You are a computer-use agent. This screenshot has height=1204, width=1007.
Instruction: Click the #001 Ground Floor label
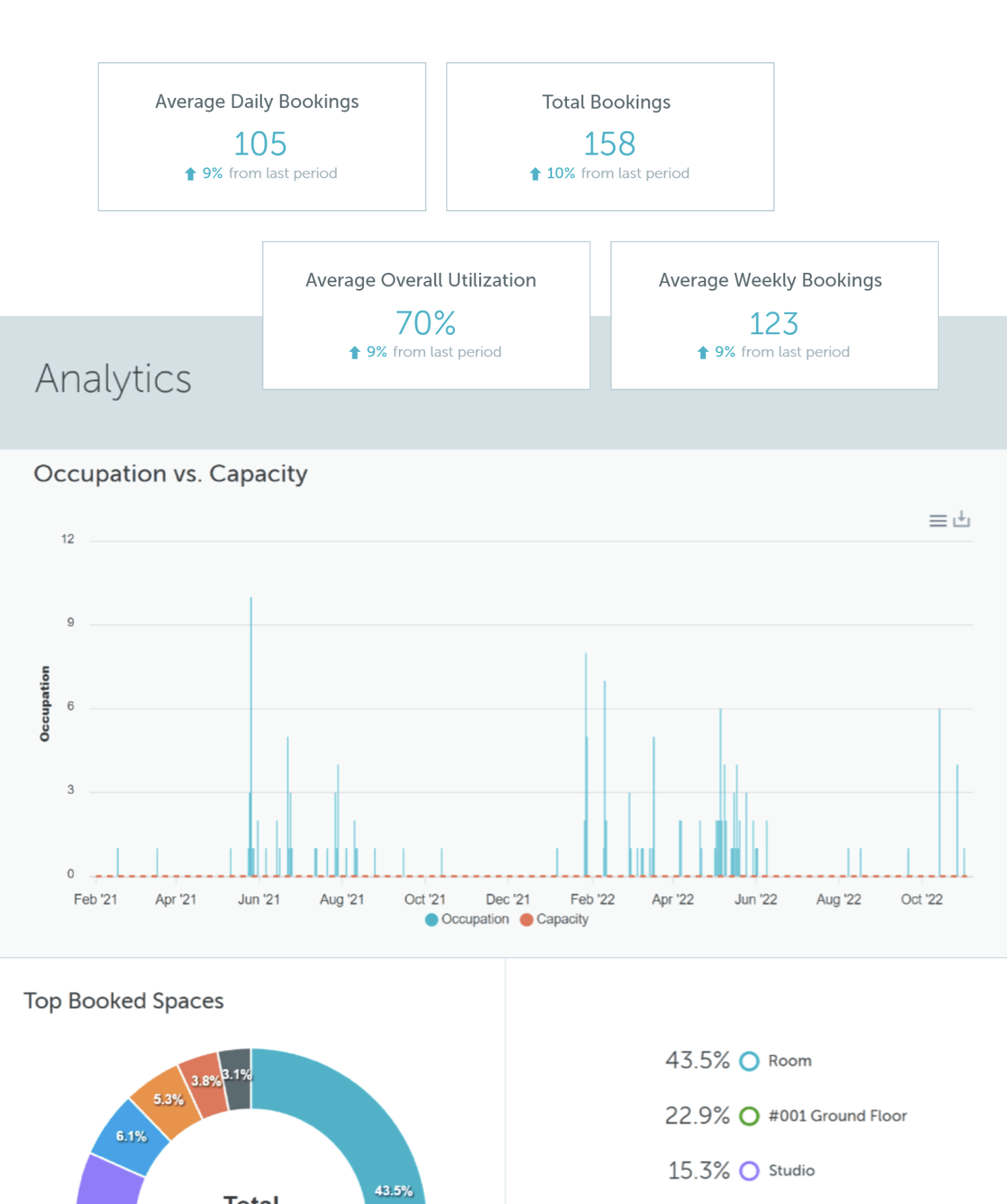point(838,1116)
